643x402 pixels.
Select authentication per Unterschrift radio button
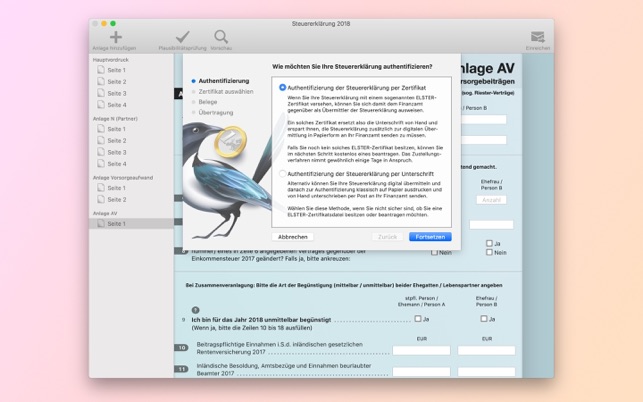(x=282, y=174)
